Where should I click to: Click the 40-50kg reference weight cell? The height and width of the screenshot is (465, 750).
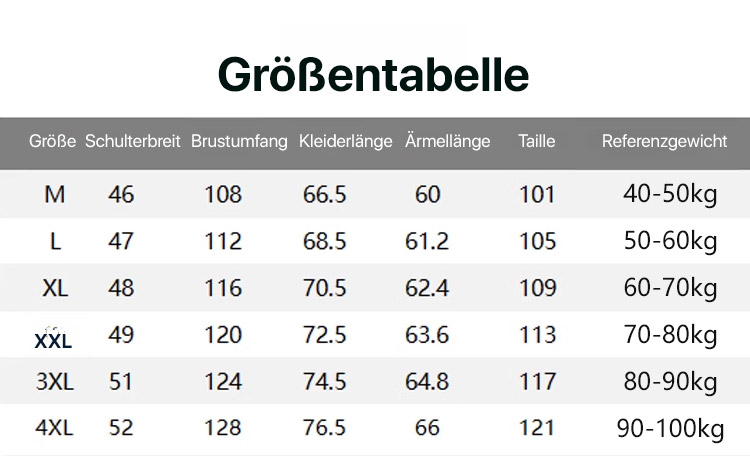point(670,194)
